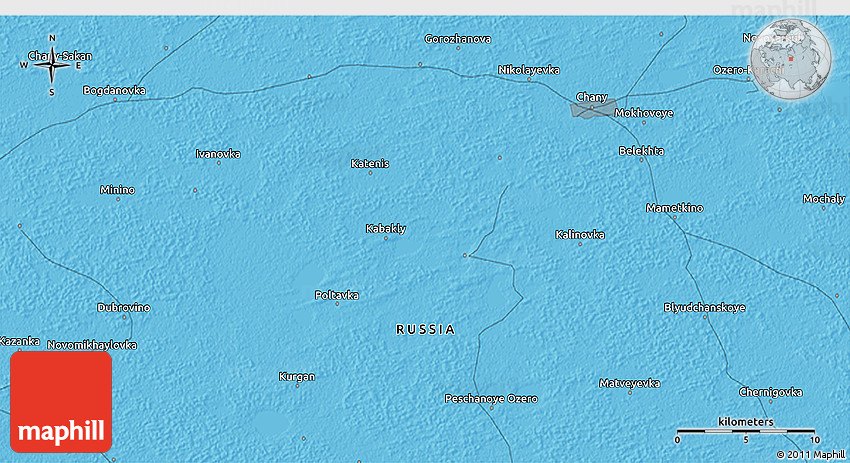Image resolution: width=850 pixels, height=463 pixels.
Task: Click the Kurgan label
Action: pyautogui.click(x=297, y=377)
